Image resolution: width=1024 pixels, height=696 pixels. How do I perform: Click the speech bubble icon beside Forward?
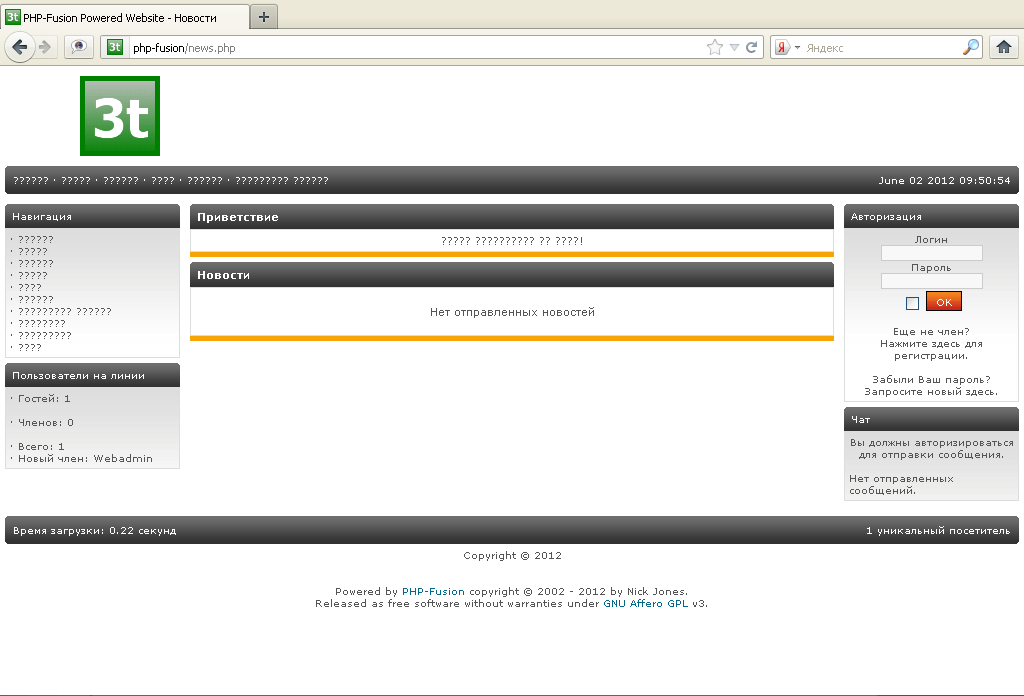click(78, 47)
